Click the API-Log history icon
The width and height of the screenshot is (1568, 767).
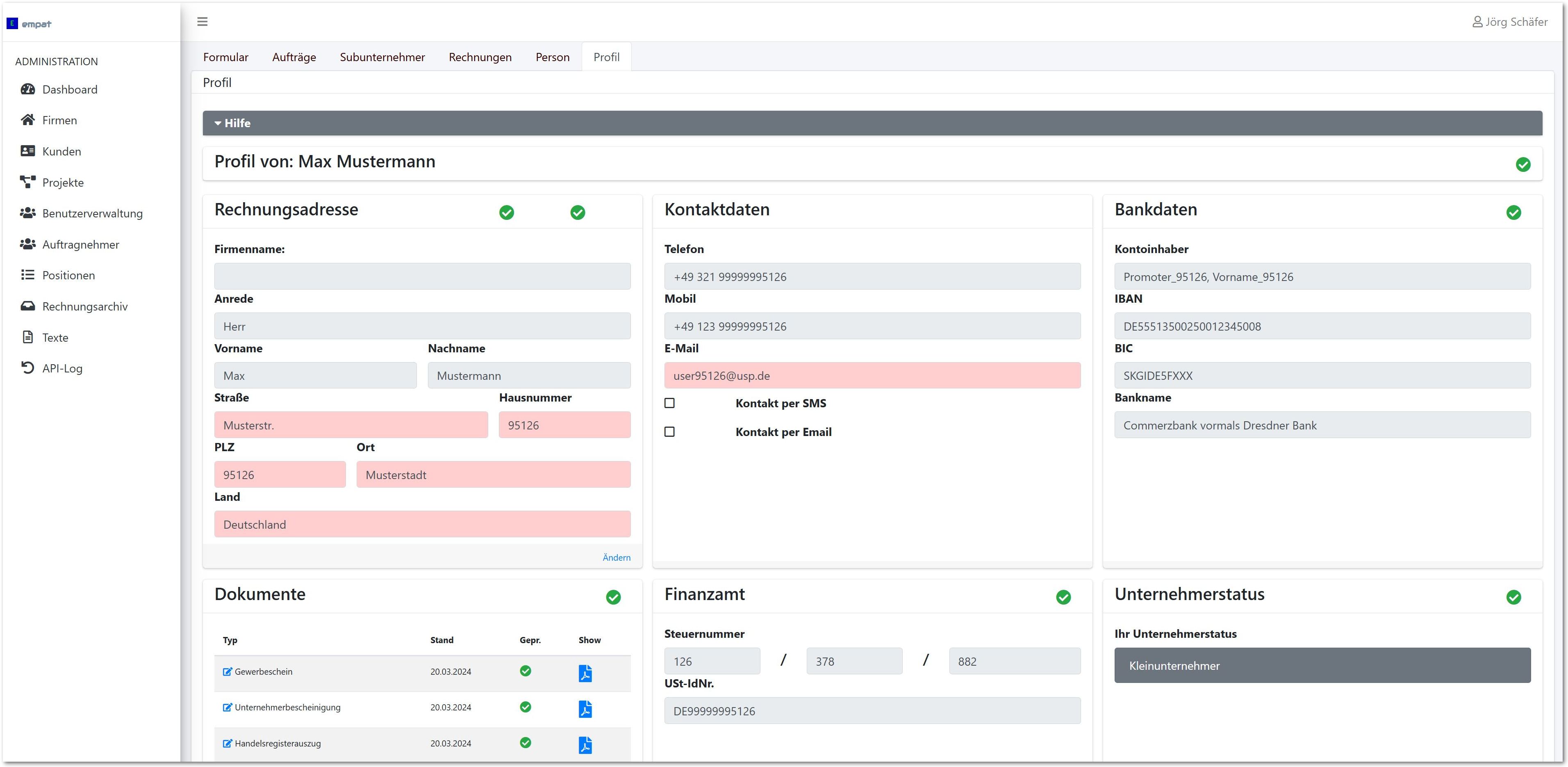click(28, 368)
